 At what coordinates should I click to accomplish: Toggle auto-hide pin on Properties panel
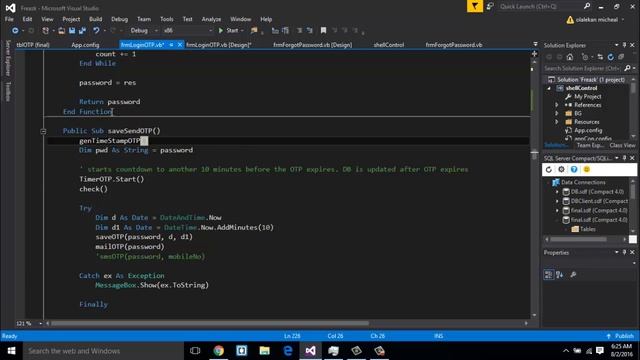[624, 253]
